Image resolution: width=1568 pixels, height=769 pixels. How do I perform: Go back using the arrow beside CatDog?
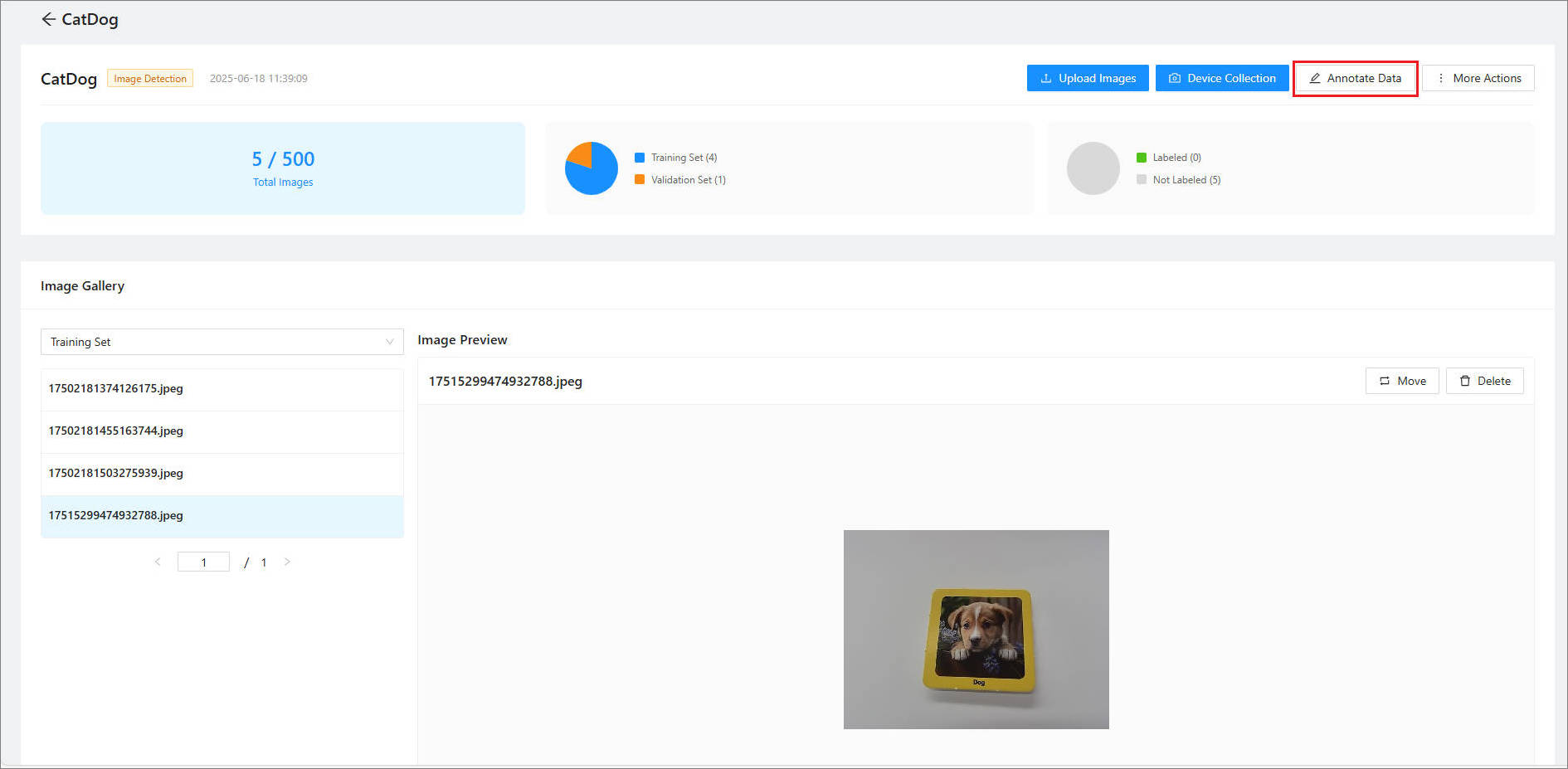point(48,19)
